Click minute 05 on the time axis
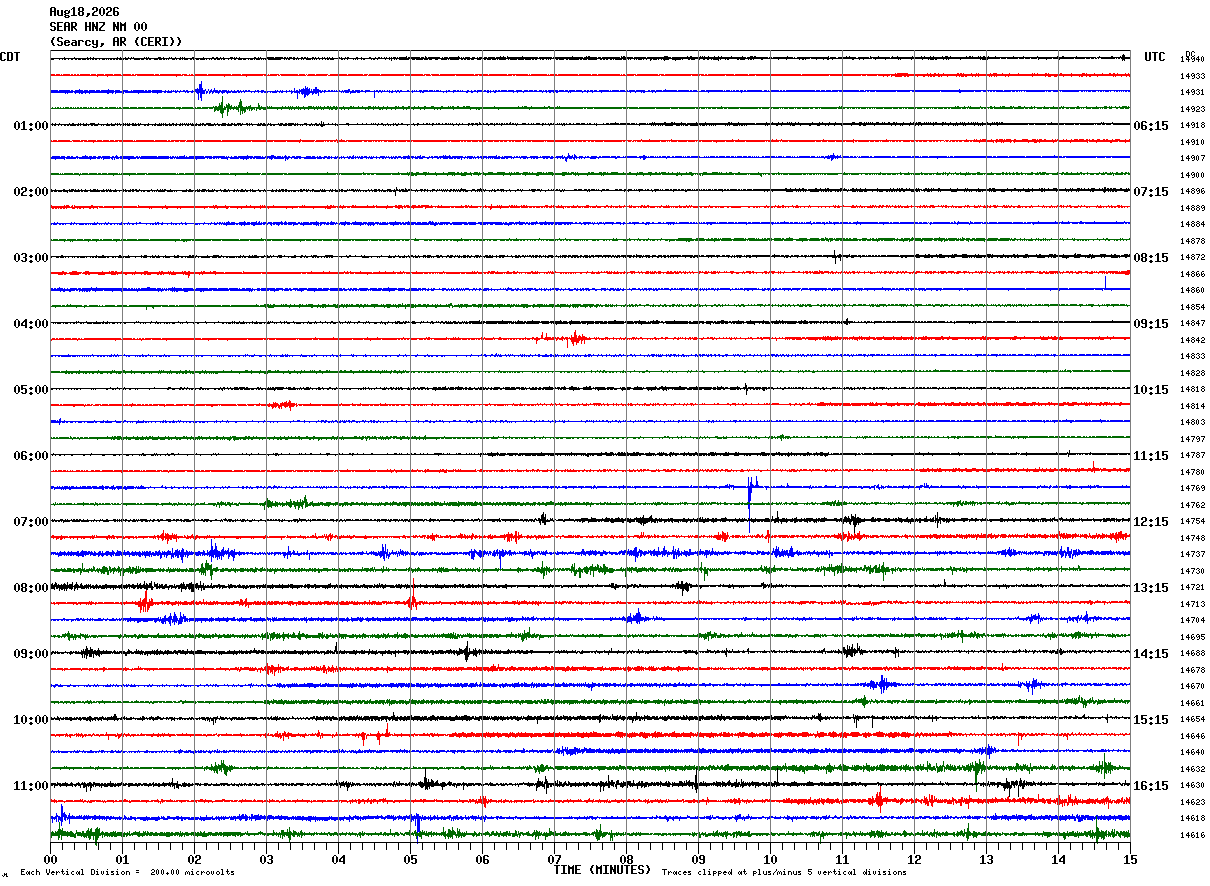 coord(410,859)
